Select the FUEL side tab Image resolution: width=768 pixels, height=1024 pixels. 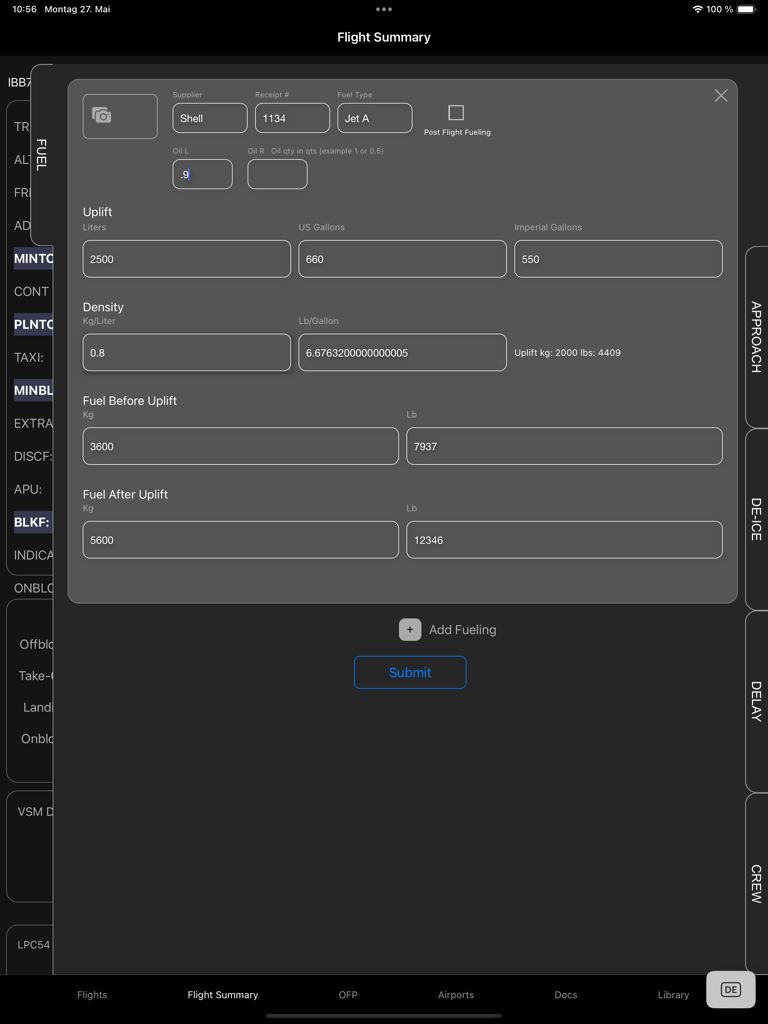(x=41, y=155)
